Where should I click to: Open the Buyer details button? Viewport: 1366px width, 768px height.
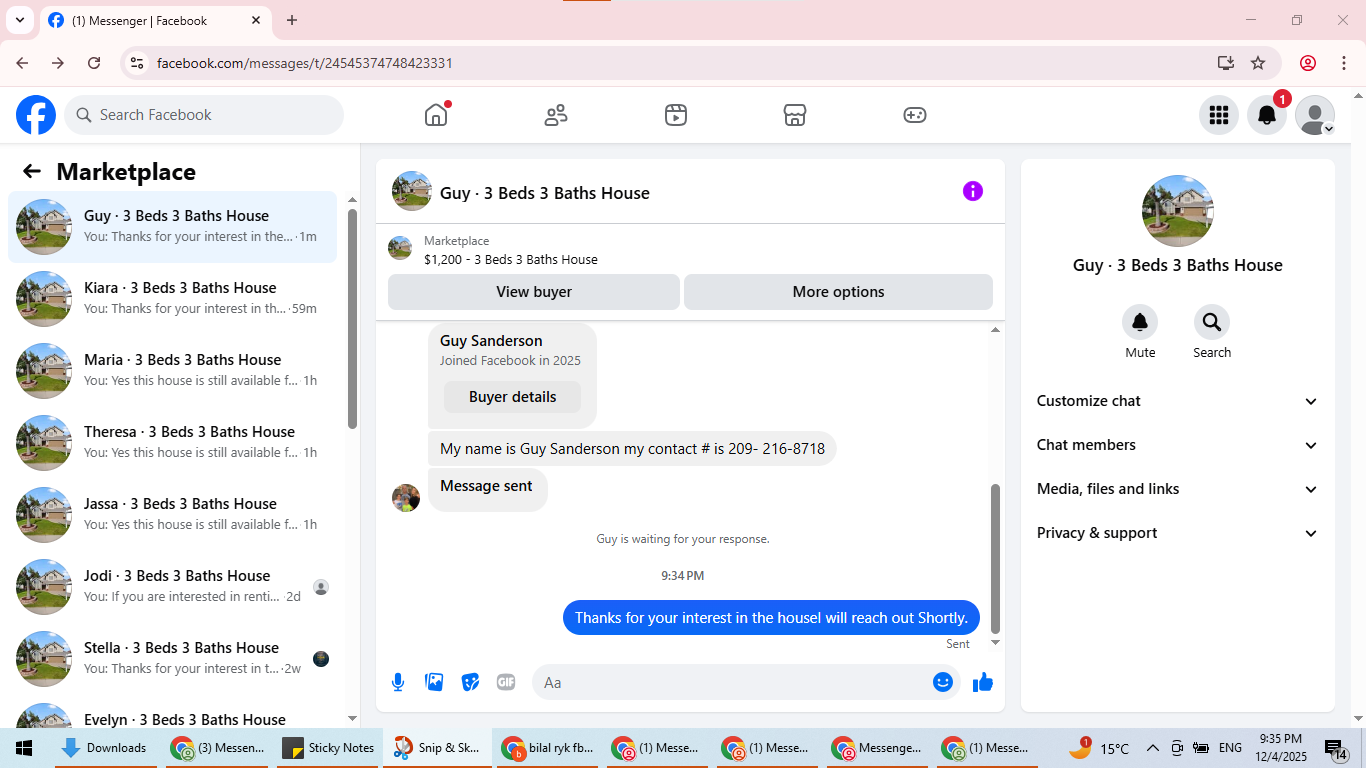pyautogui.click(x=512, y=397)
